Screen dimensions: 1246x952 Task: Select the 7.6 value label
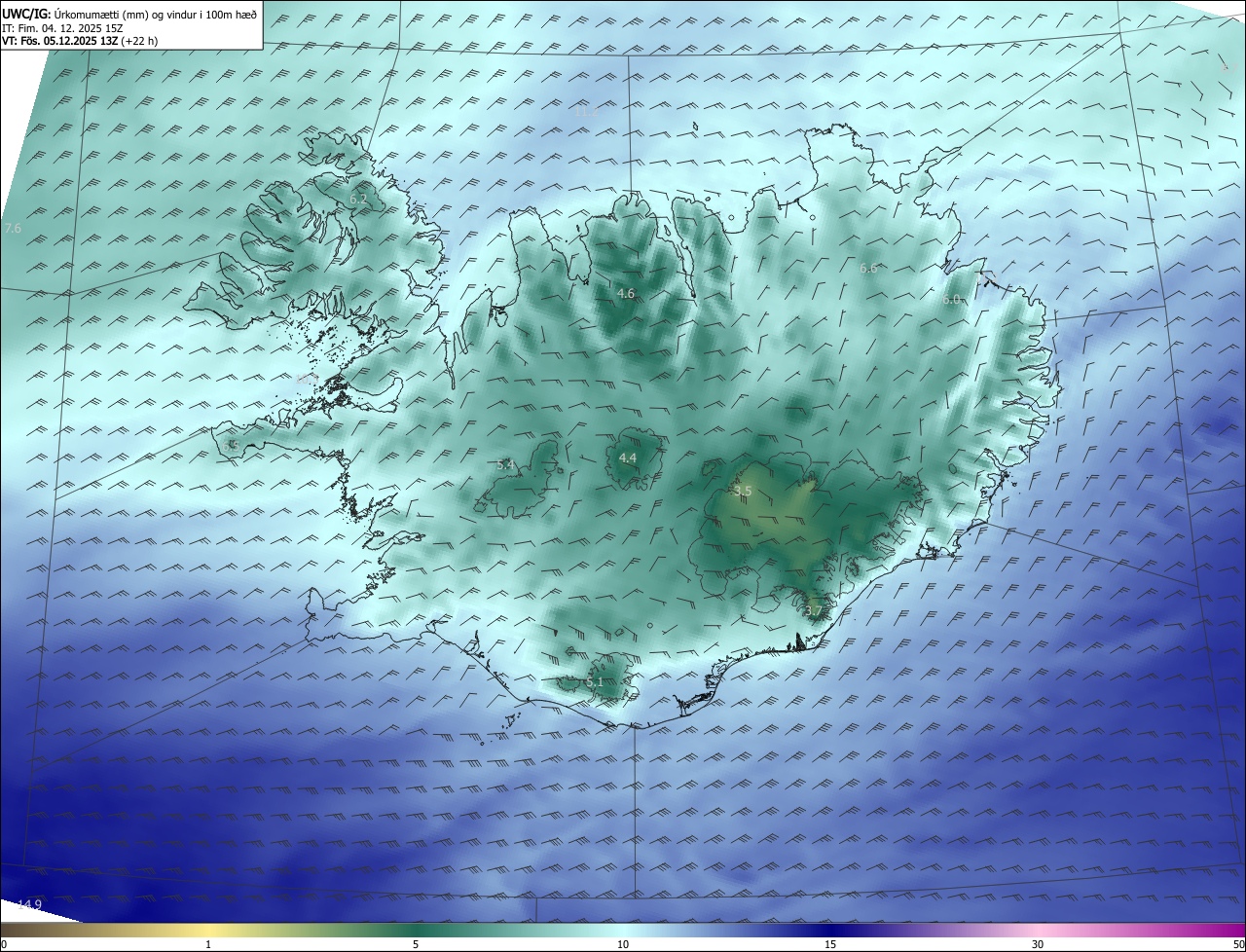(x=13, y=228)
